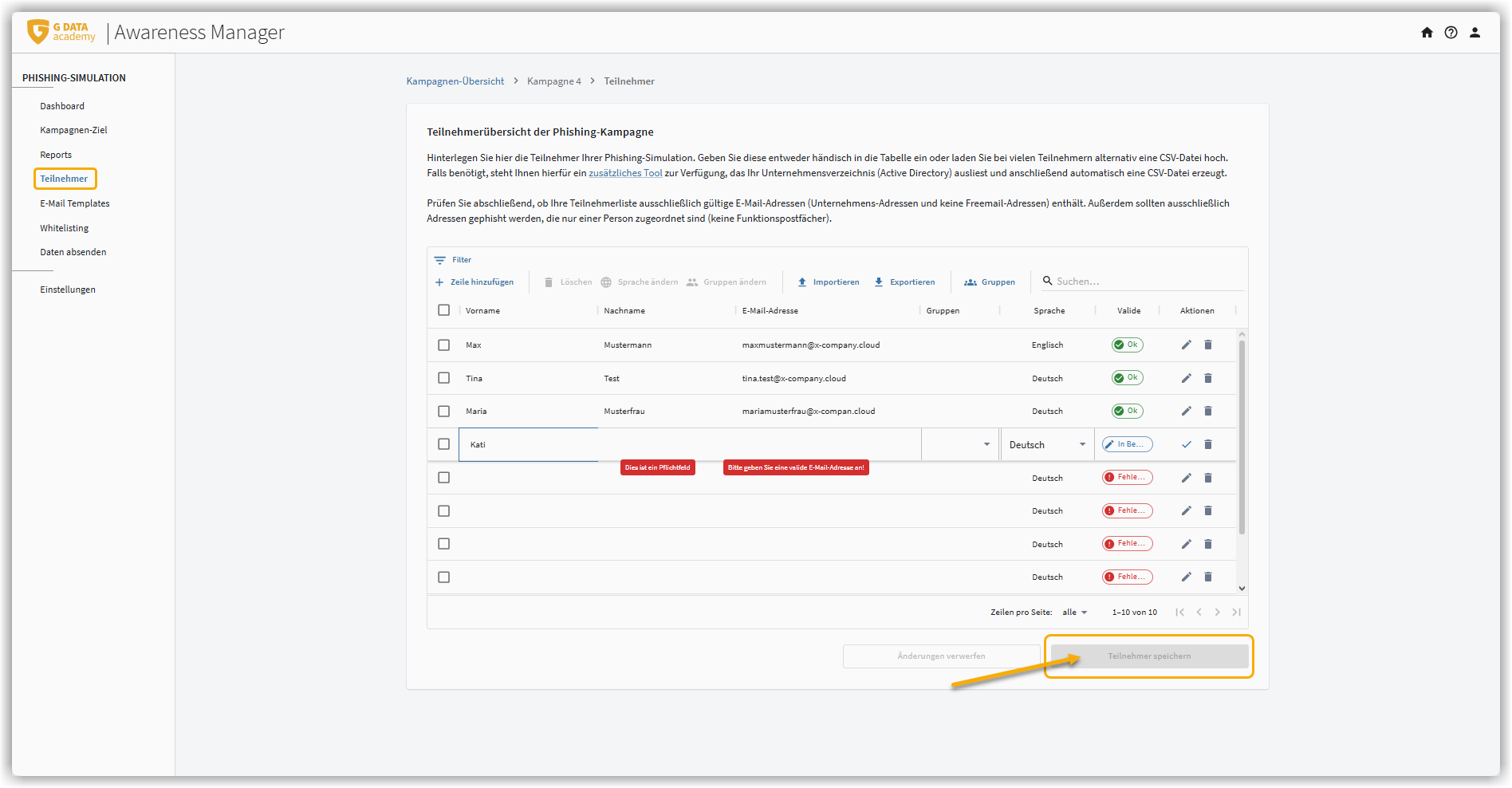Import participants via Importieren

tap(829, 282)
